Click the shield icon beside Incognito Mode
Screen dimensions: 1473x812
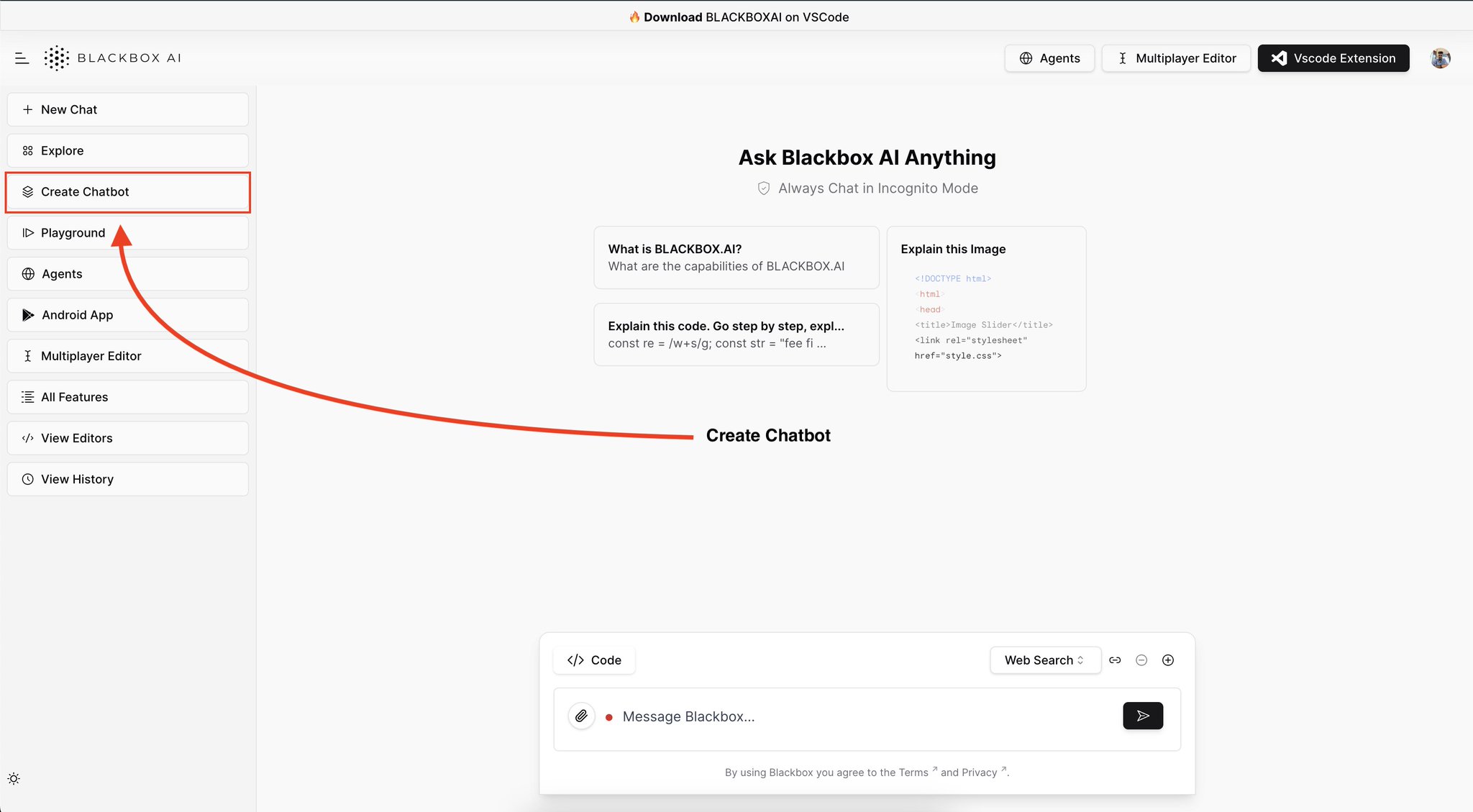pyautogui.click(x=764, y=188)
